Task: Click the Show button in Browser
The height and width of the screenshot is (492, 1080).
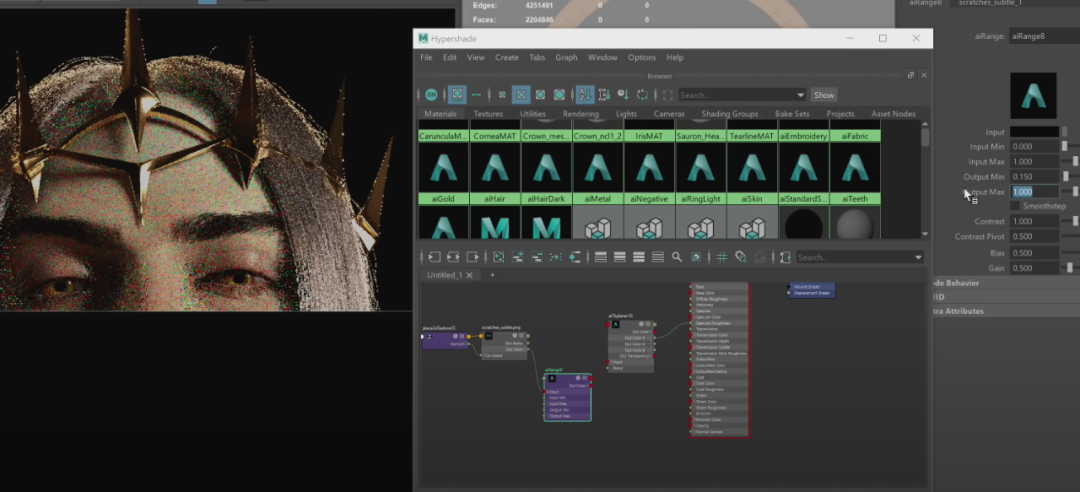Action: 823,95
